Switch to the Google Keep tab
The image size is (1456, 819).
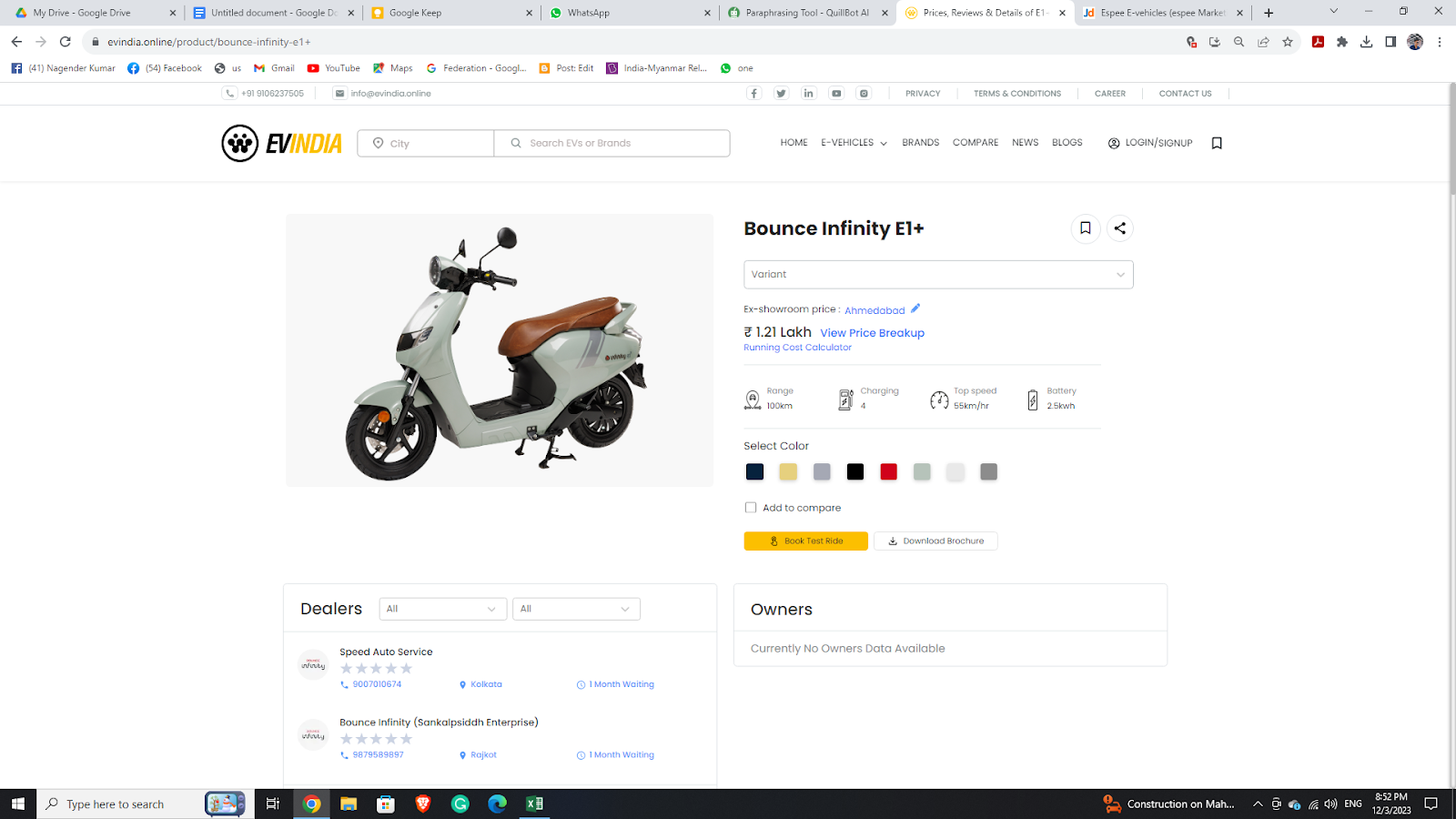[x=450, y=13]
